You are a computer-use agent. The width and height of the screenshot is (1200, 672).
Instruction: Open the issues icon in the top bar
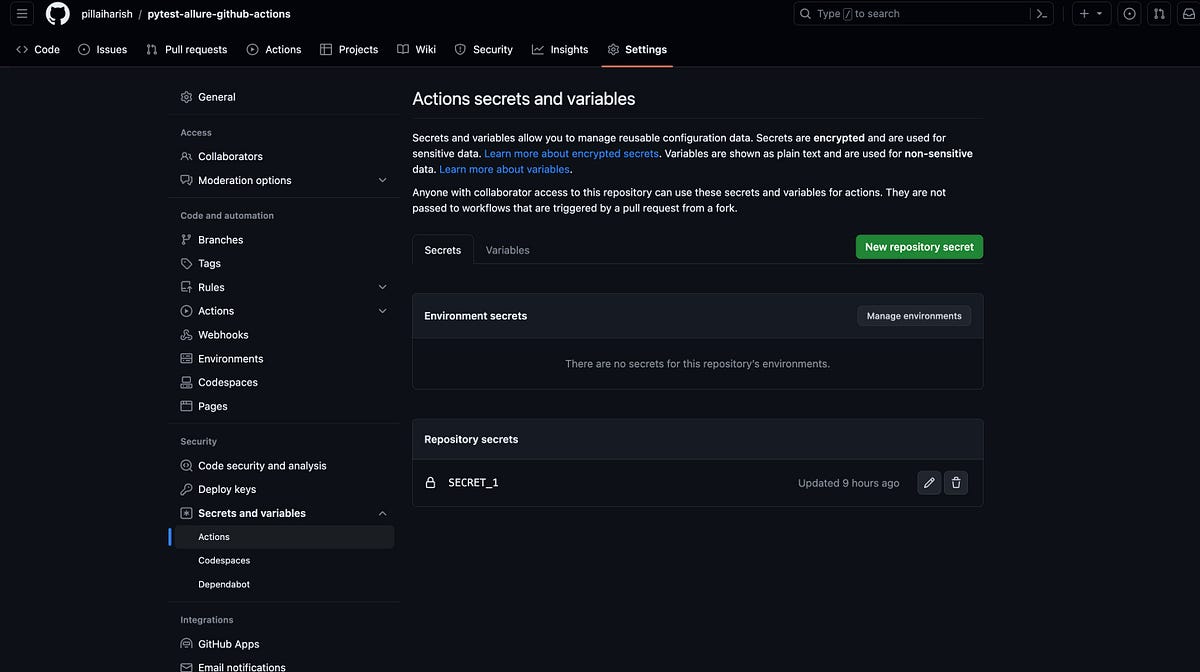(1128, 13)
